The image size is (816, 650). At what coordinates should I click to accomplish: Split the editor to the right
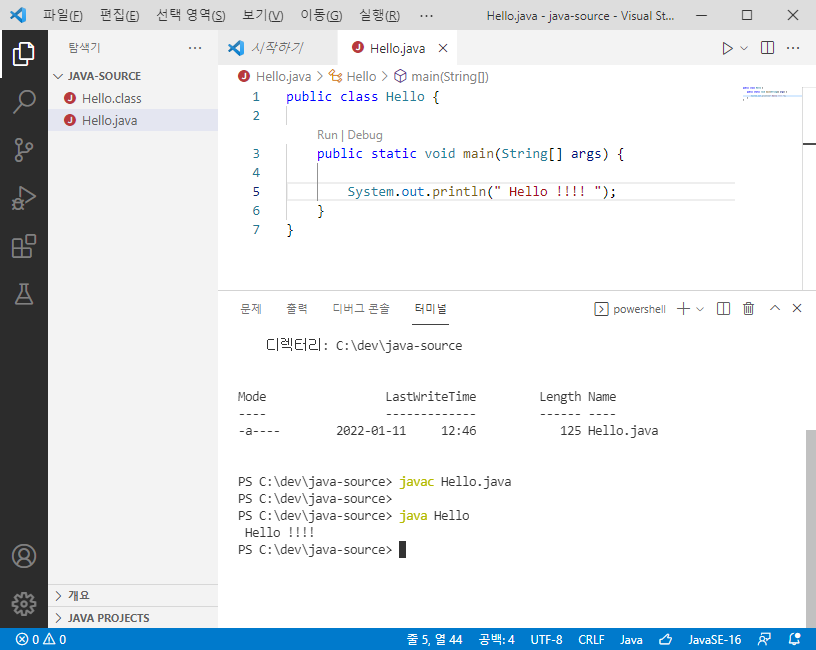click(767, 48)
